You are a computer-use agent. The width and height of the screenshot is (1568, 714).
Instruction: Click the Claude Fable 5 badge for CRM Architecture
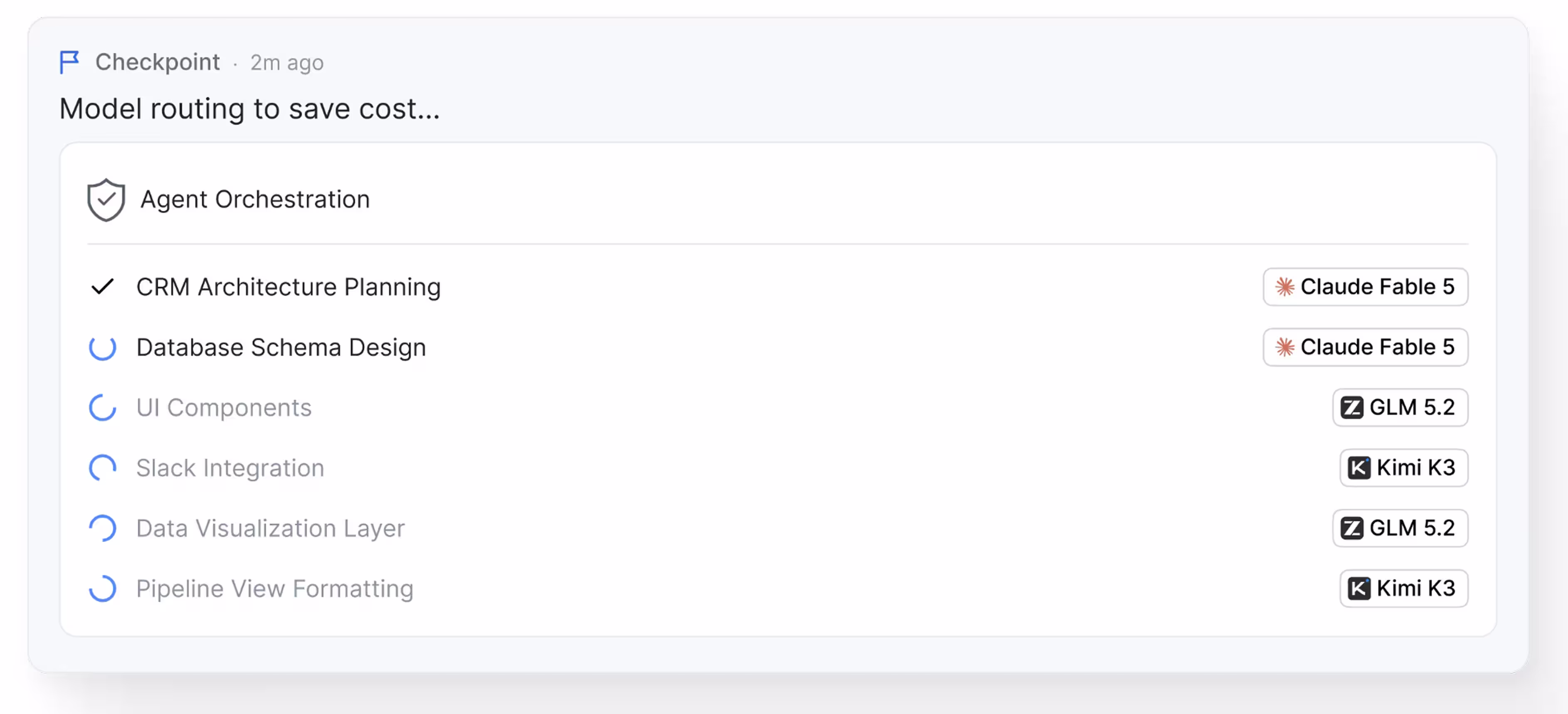(1365, 287)
